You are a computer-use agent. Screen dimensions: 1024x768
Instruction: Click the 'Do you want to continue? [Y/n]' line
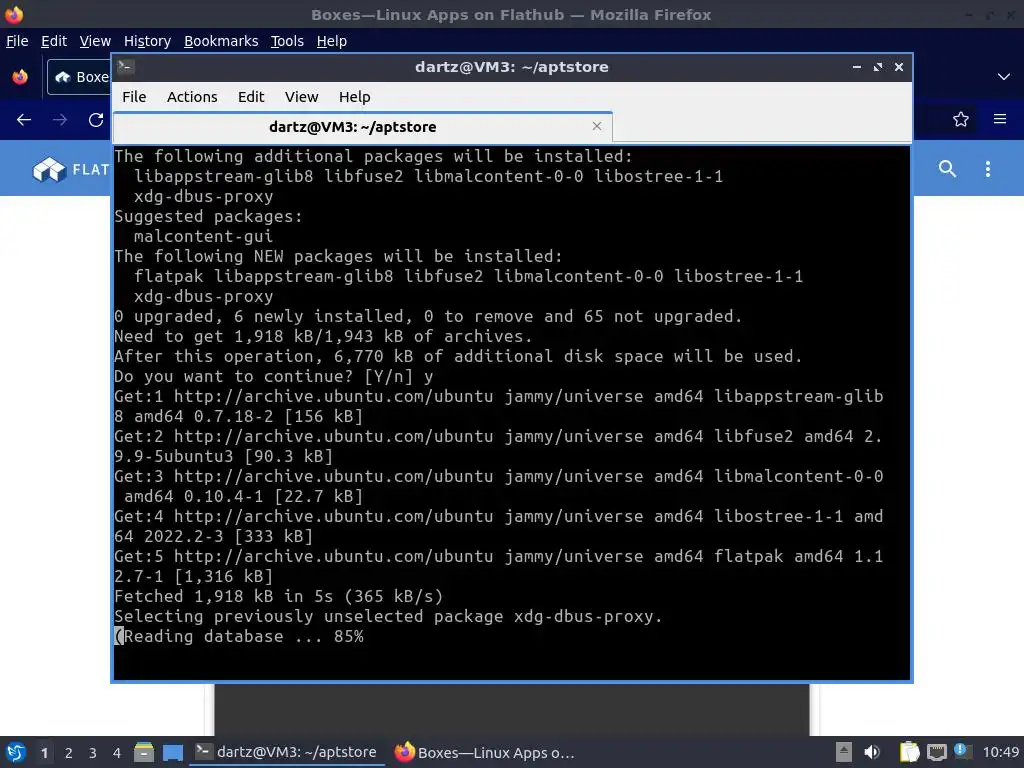click(x=273, y=376)
